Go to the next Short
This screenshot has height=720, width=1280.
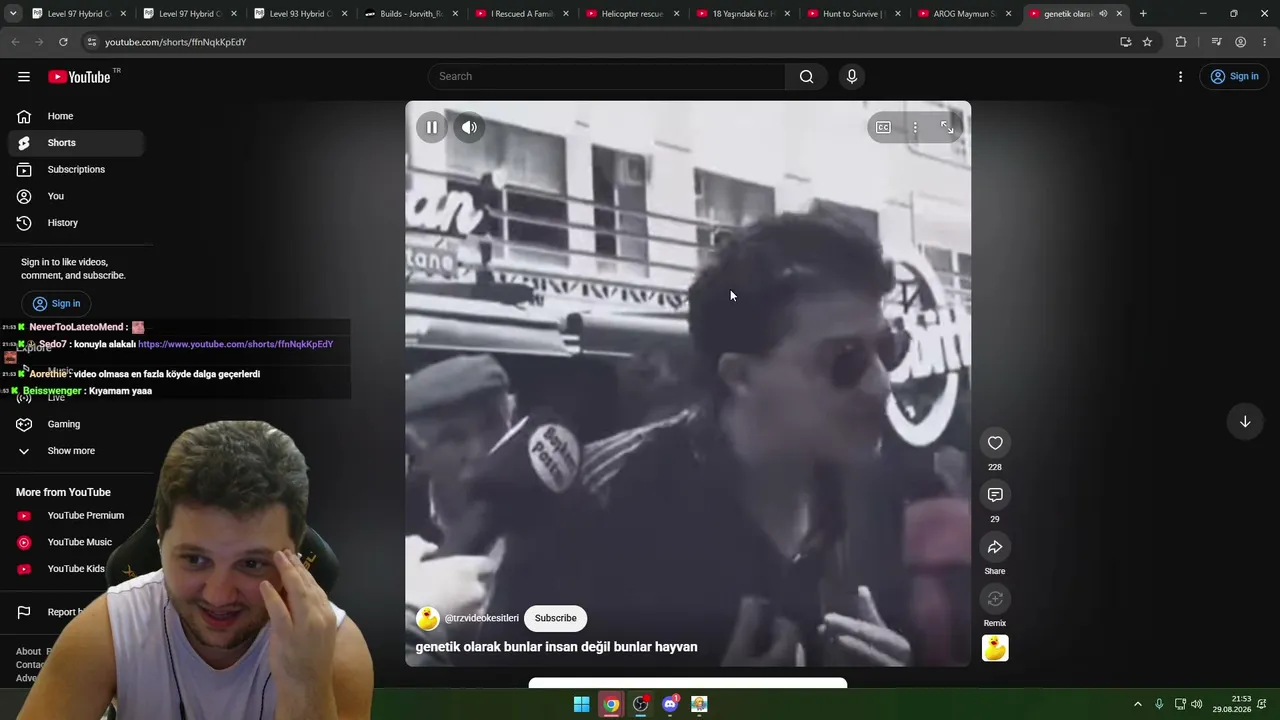[1245, 422]
